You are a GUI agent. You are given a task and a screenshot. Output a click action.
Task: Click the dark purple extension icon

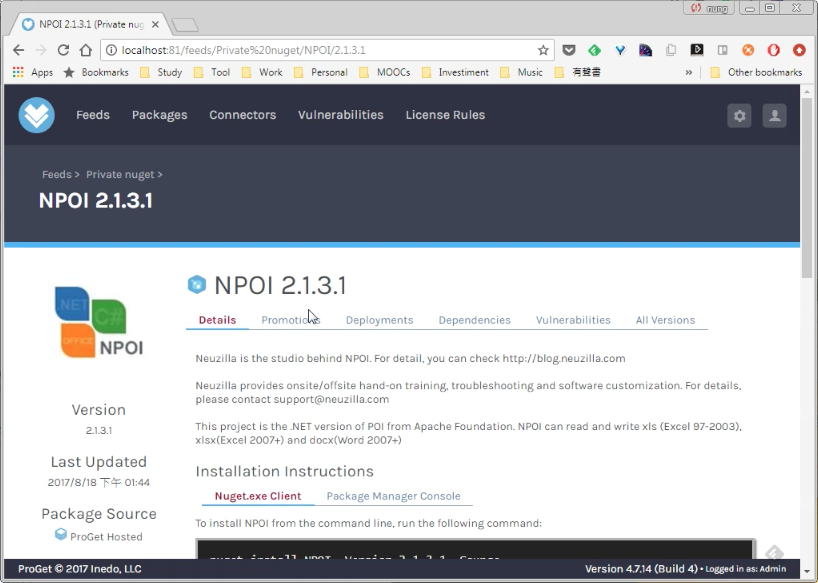[x=645, y=50]
